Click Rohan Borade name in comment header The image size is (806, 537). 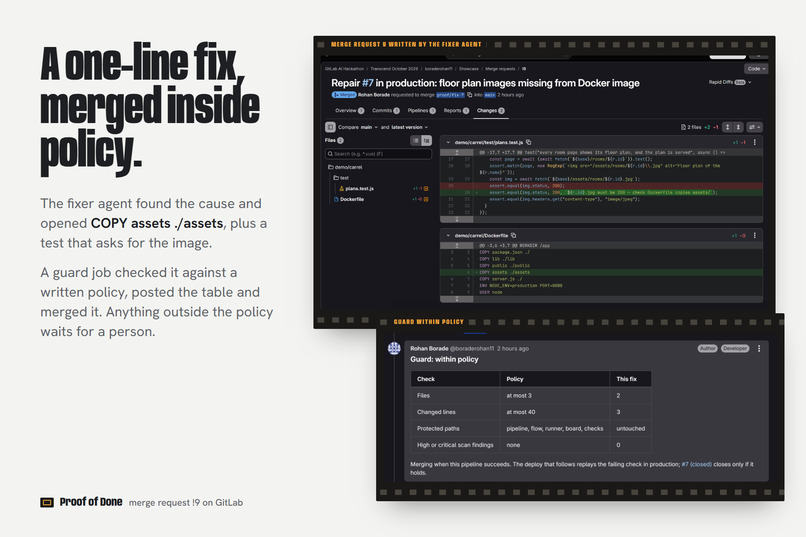[x=429, y=348]
